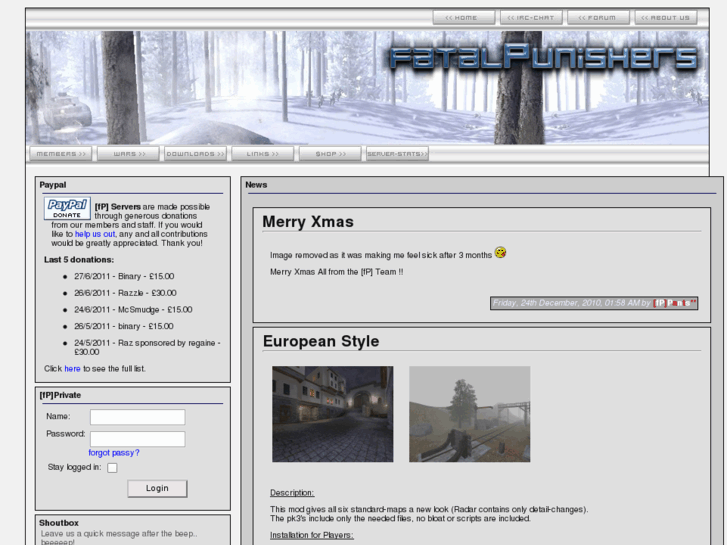
Task: Open the Wars section
Action: pos(128,154)
